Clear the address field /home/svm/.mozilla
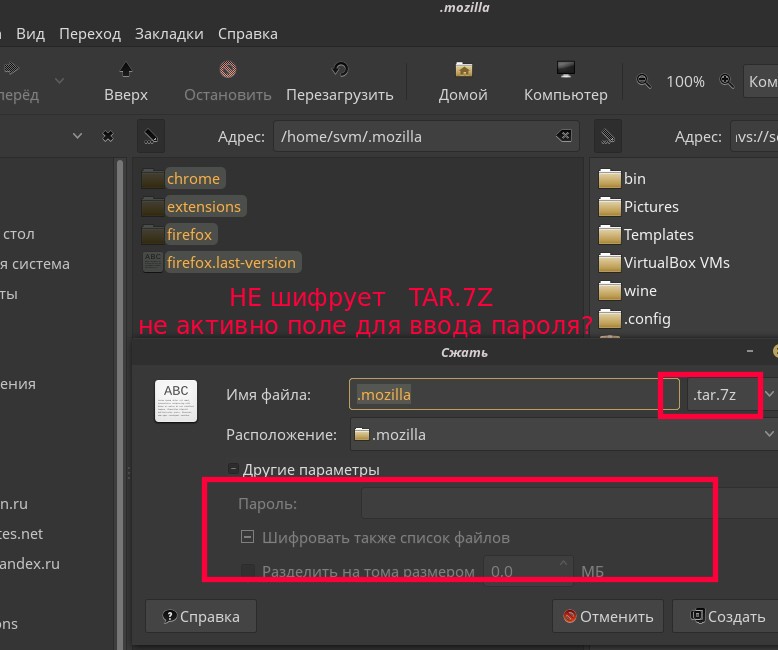The width and height of the screenshot is (778, 650). 563,136
